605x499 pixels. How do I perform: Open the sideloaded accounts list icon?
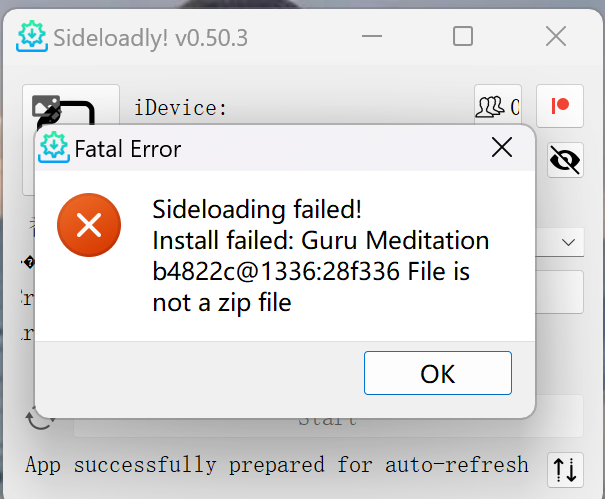497,107
